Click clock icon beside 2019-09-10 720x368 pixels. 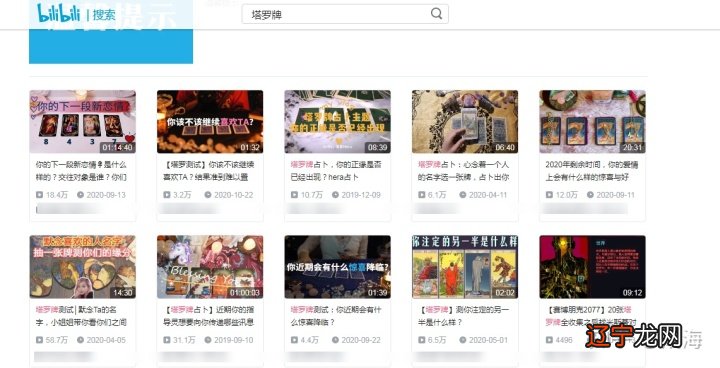point(208,340)
